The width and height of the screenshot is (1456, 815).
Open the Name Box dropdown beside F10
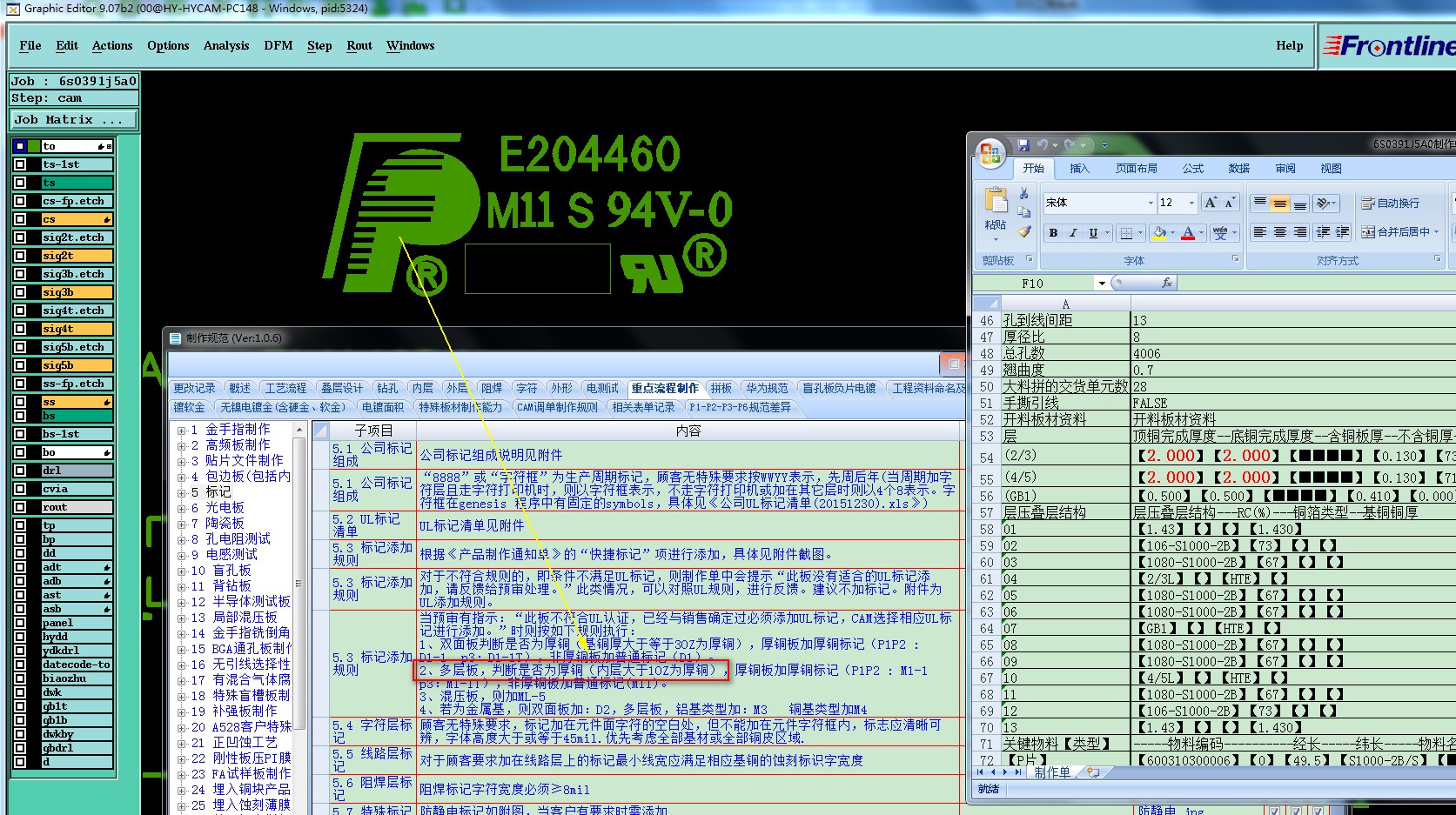1102,284
